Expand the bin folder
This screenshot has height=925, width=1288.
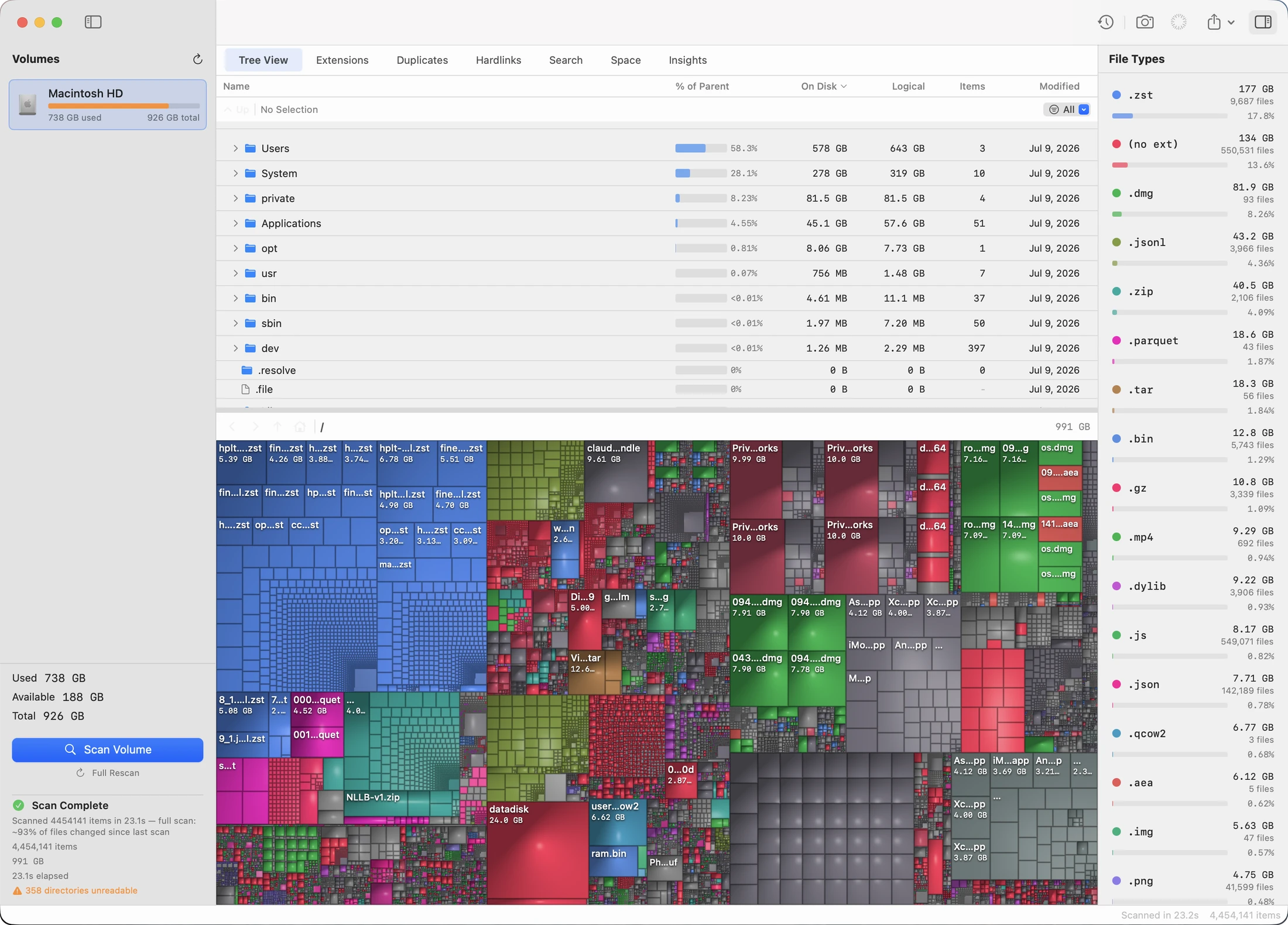235,298
